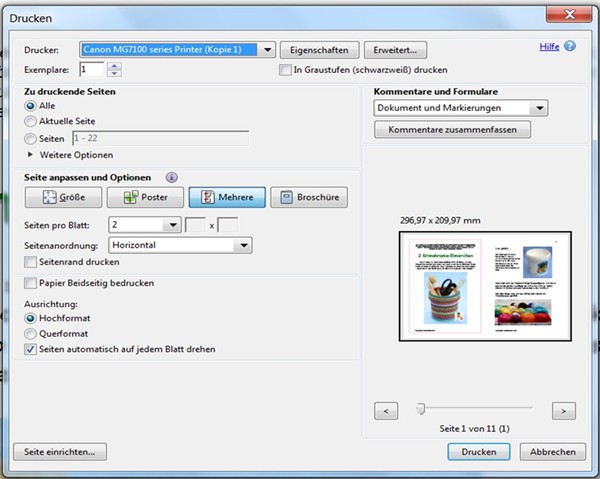Go to next preview page arrow

pyautogui.click(x=564, y=410)
